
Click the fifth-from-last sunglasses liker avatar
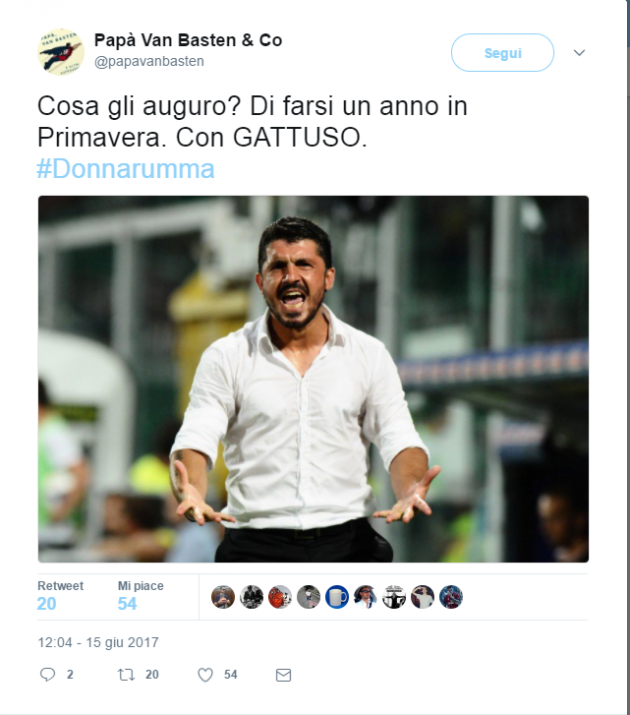pyautogui.click(x=366, y=597)
